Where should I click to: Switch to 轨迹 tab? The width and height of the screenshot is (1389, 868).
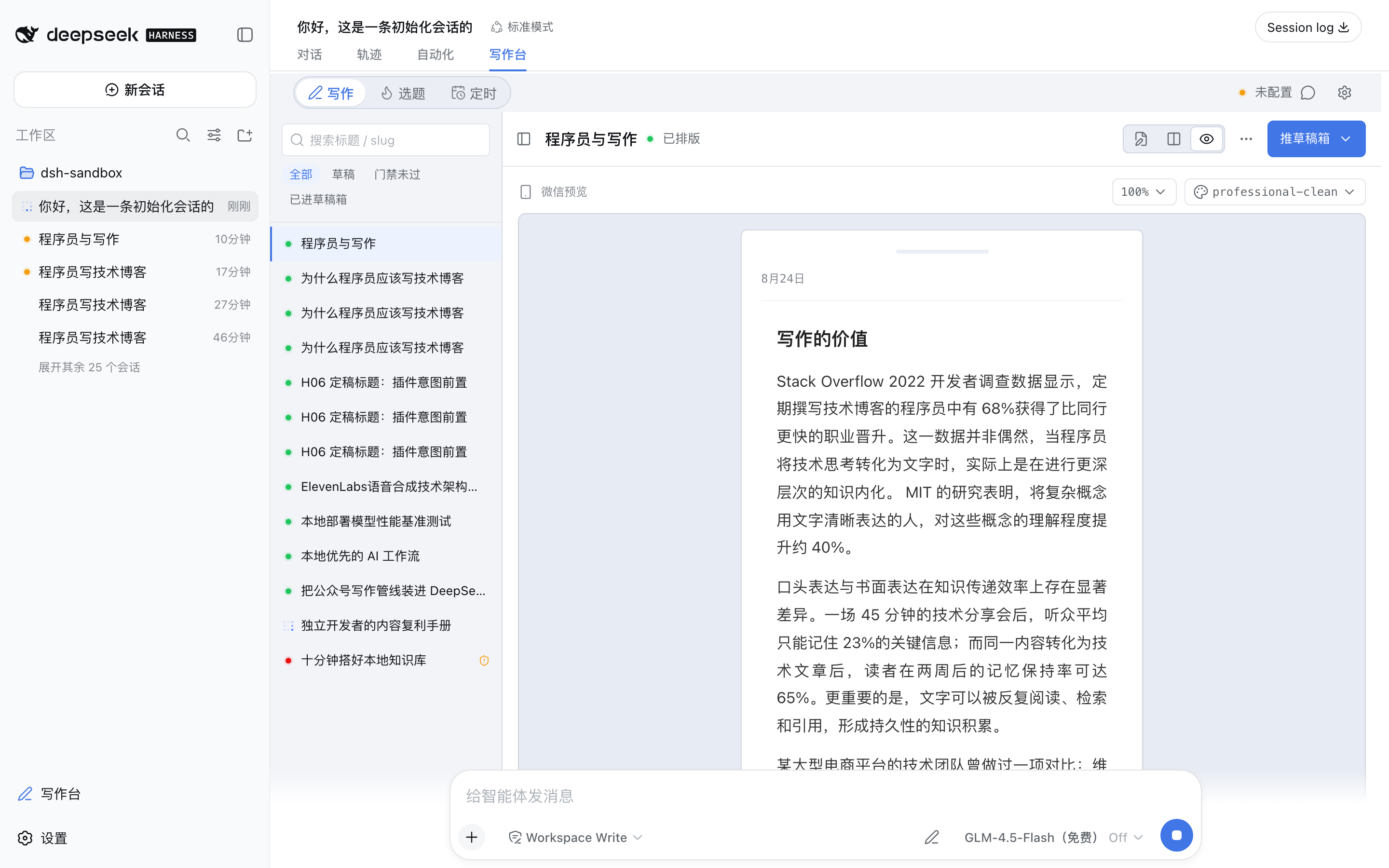tap(369, 54)
